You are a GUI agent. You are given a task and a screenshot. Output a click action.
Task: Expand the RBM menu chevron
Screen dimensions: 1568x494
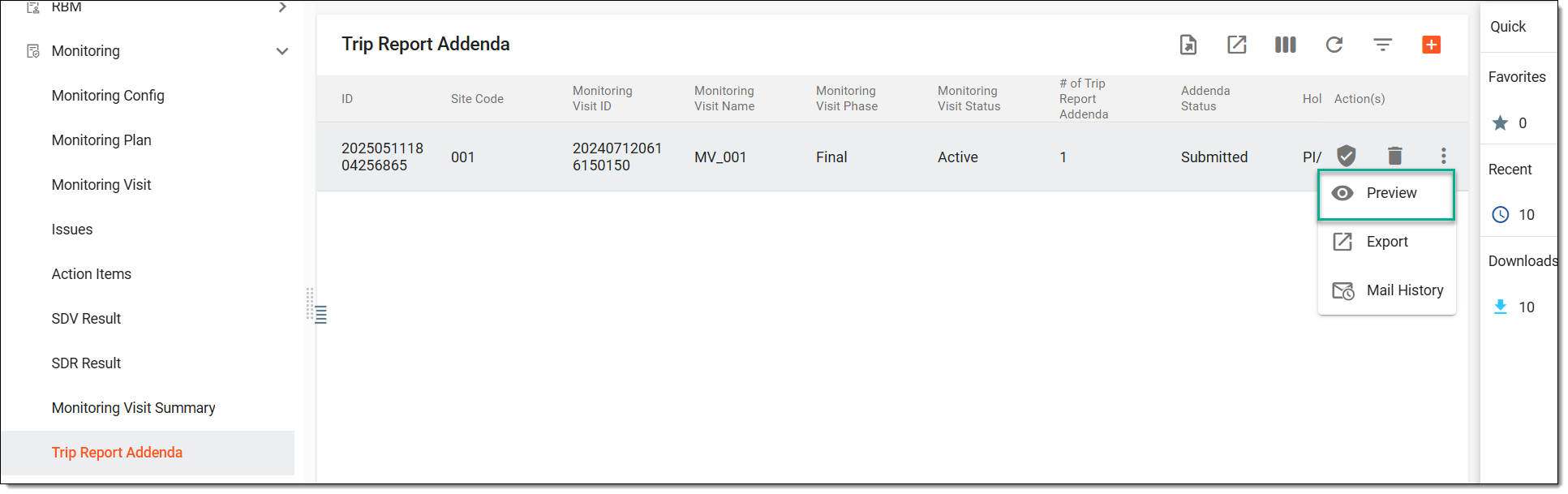(x=282, y=7)
